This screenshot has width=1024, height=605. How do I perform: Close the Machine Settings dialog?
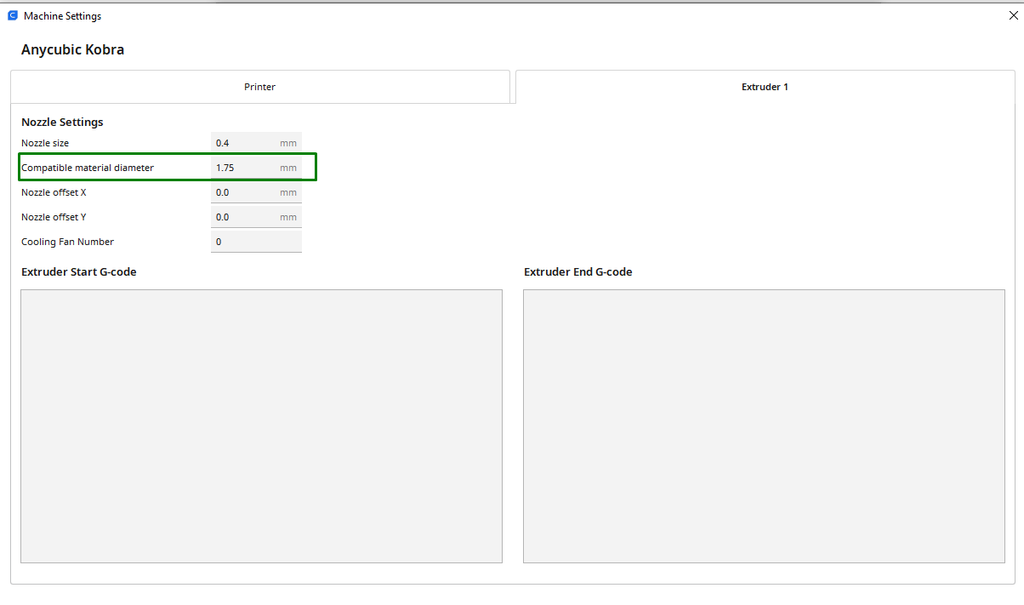(1013, 16)
